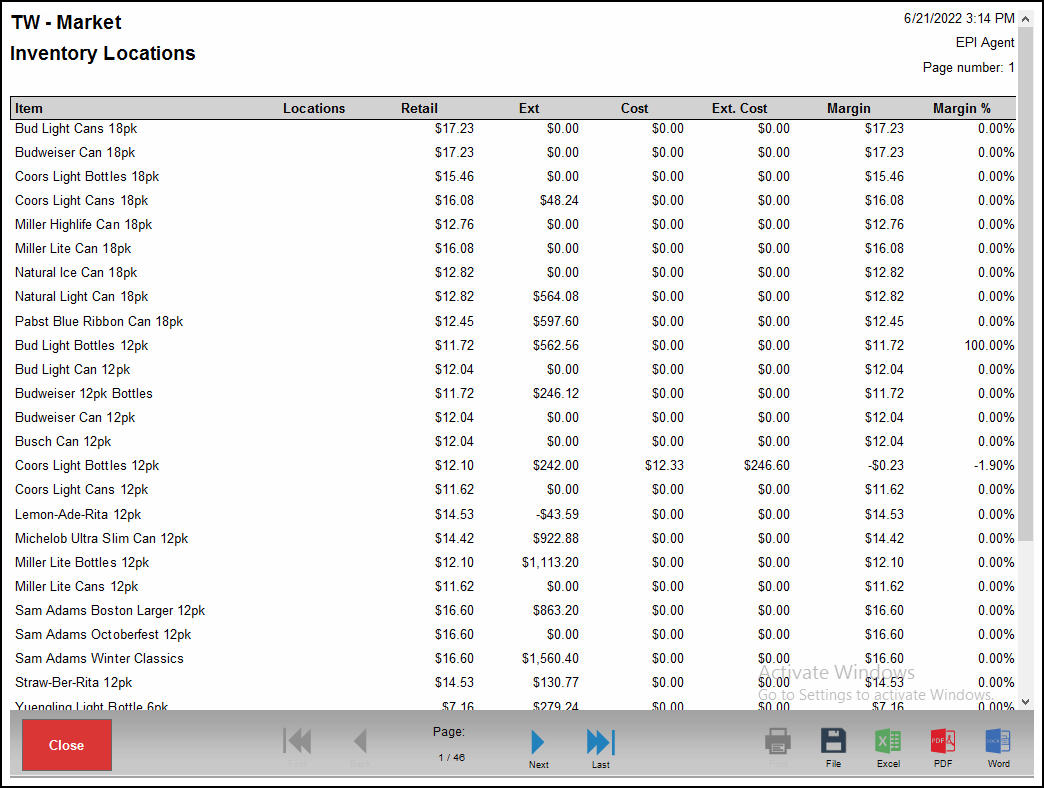The height and width of the screenshot is (788, 1044).
Task: Click the Margin % column header
Action: click(962, 108)
